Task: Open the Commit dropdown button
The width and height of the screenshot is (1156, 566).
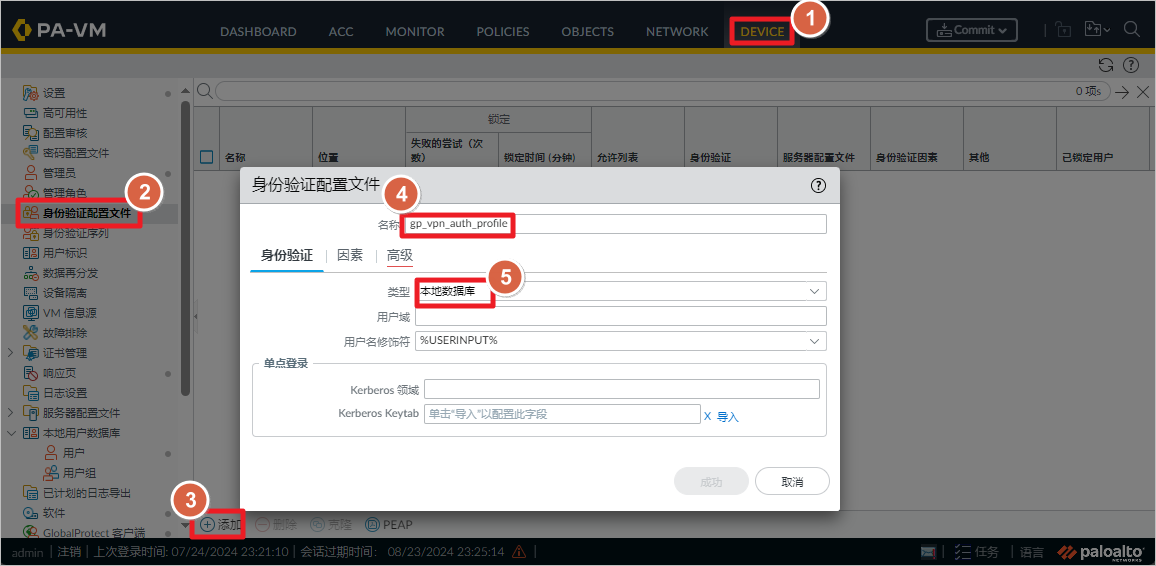Action: tap(972, 30)
